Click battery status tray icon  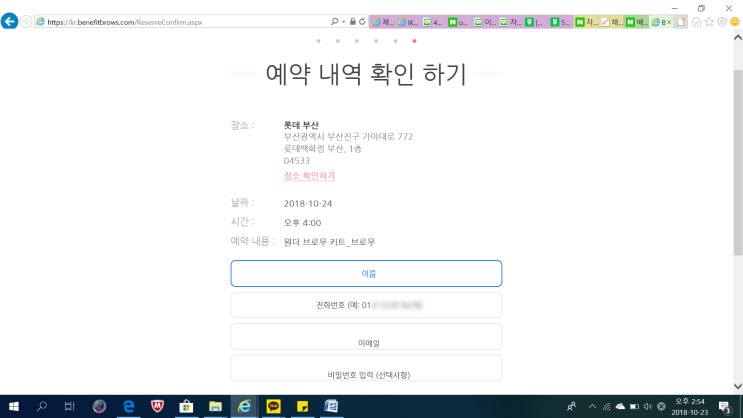point(634,406)
